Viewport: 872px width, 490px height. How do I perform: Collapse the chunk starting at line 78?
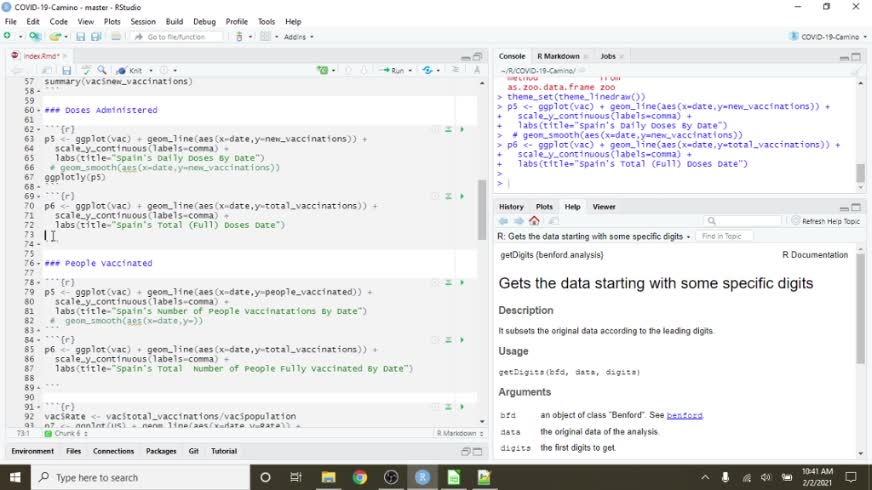[39, 283]
